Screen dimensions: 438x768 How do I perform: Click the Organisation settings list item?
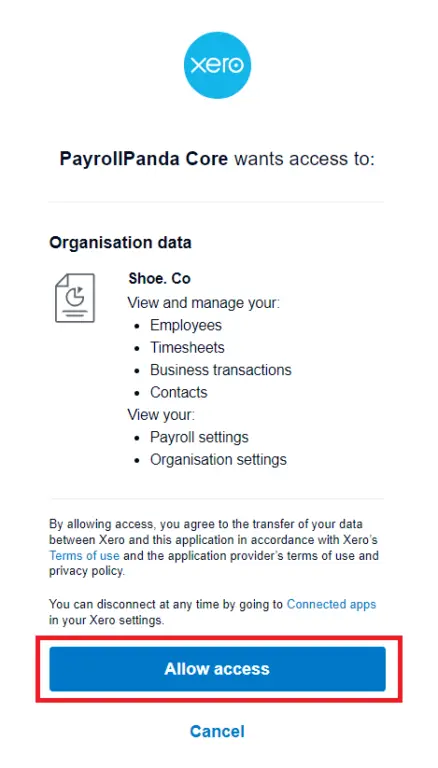point(218,459)
